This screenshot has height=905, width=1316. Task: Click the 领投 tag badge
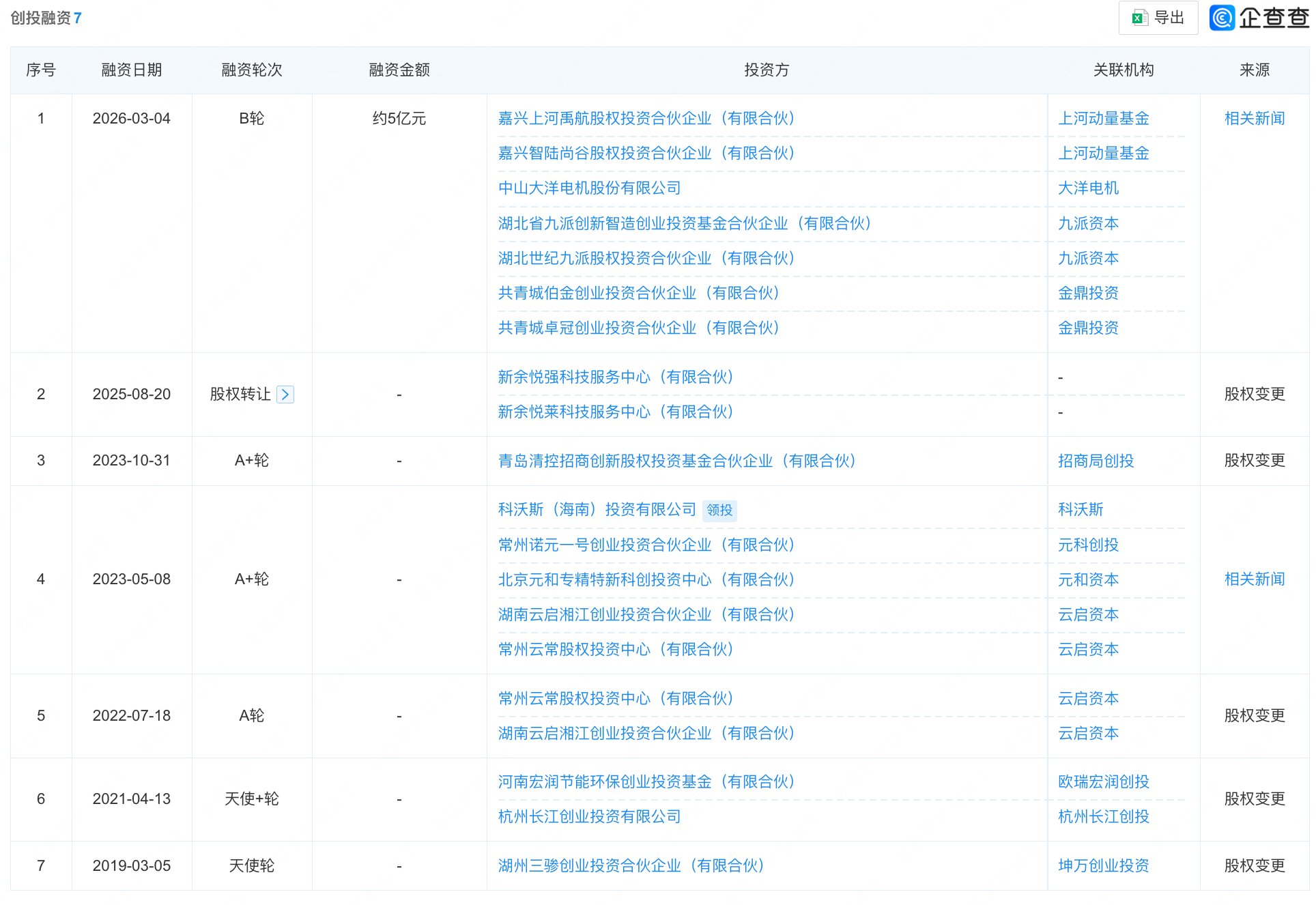719,511
